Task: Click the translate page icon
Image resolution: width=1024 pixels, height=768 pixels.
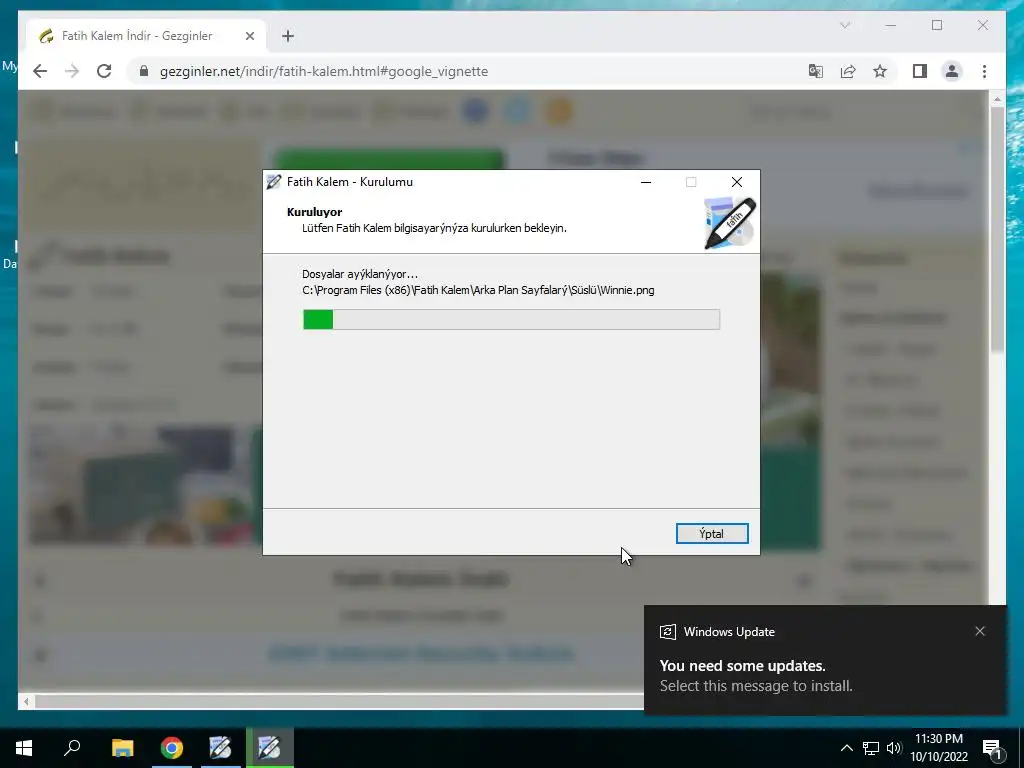Action: (816, 71)
